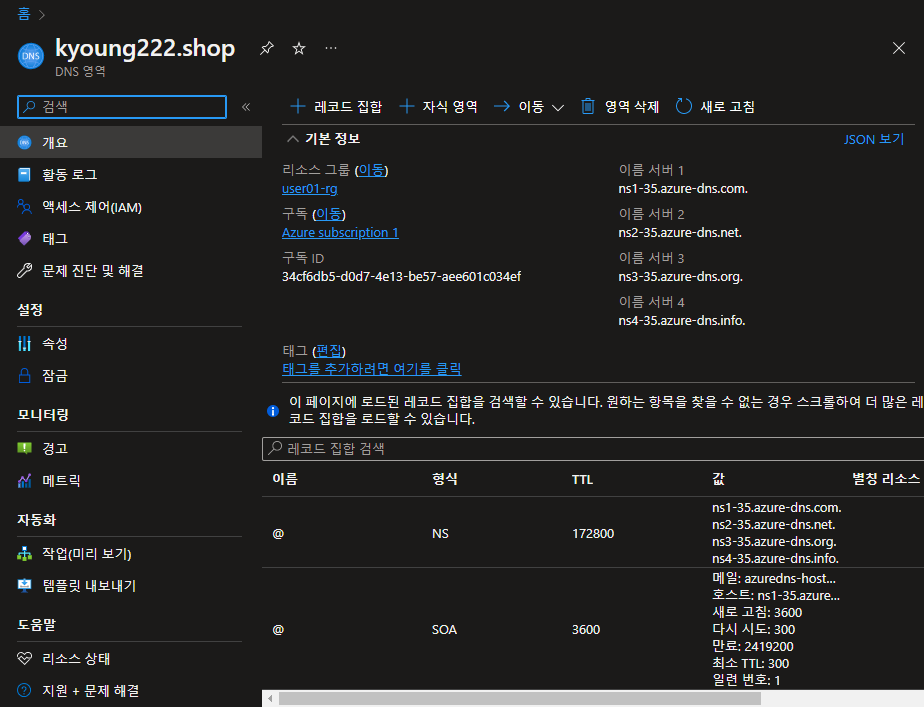Open the user01-rg resource group link

309,189
